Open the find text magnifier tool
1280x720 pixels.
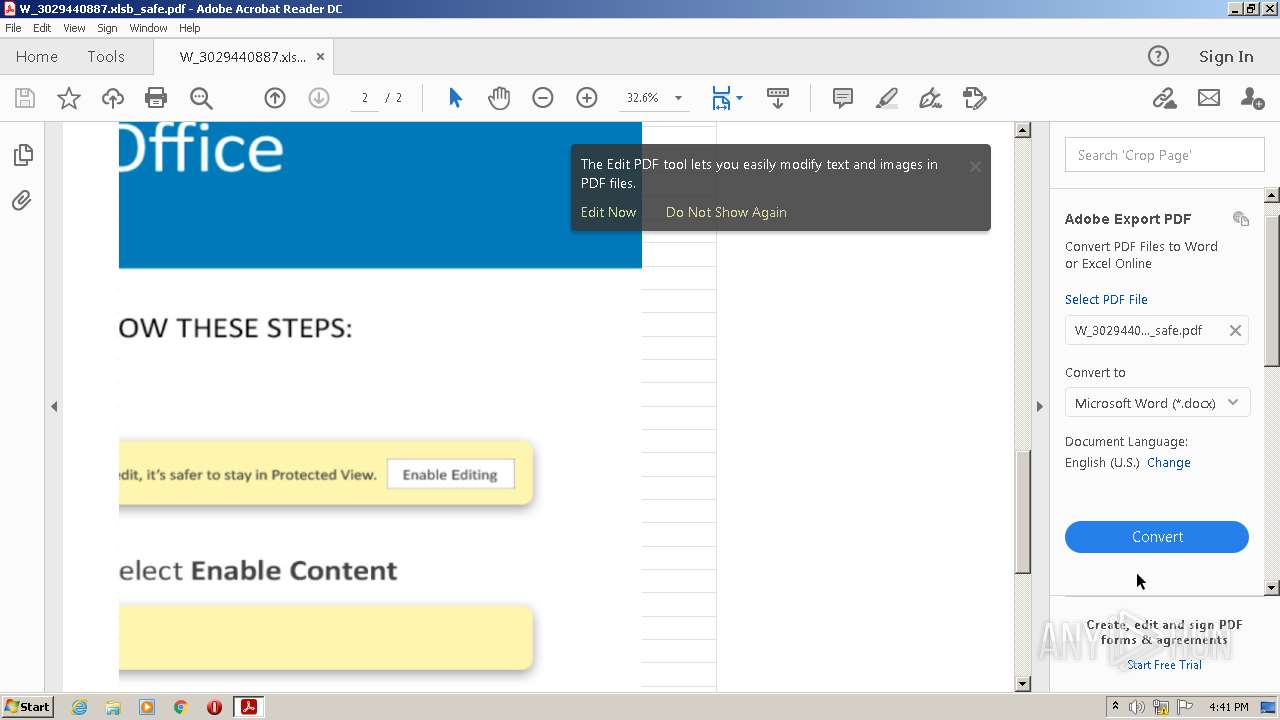click(x=201, y=98)
